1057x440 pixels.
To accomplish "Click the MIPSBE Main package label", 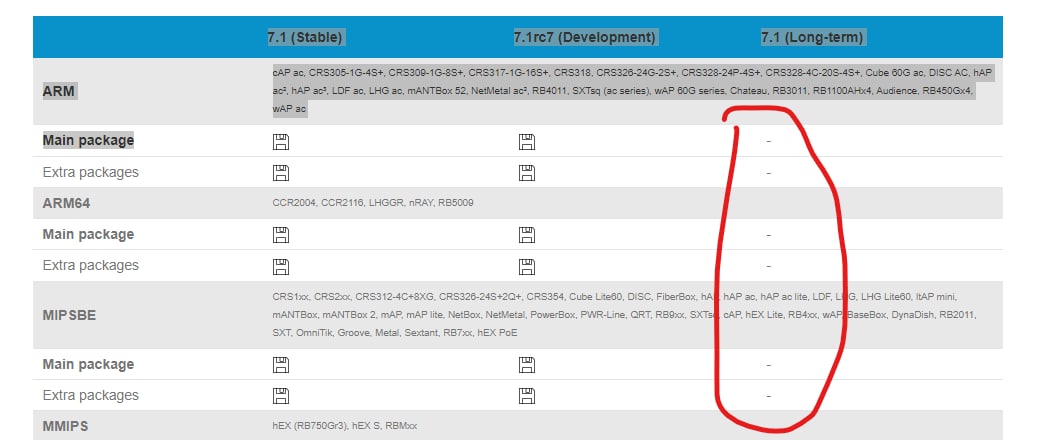I will (x=88, y=364).
